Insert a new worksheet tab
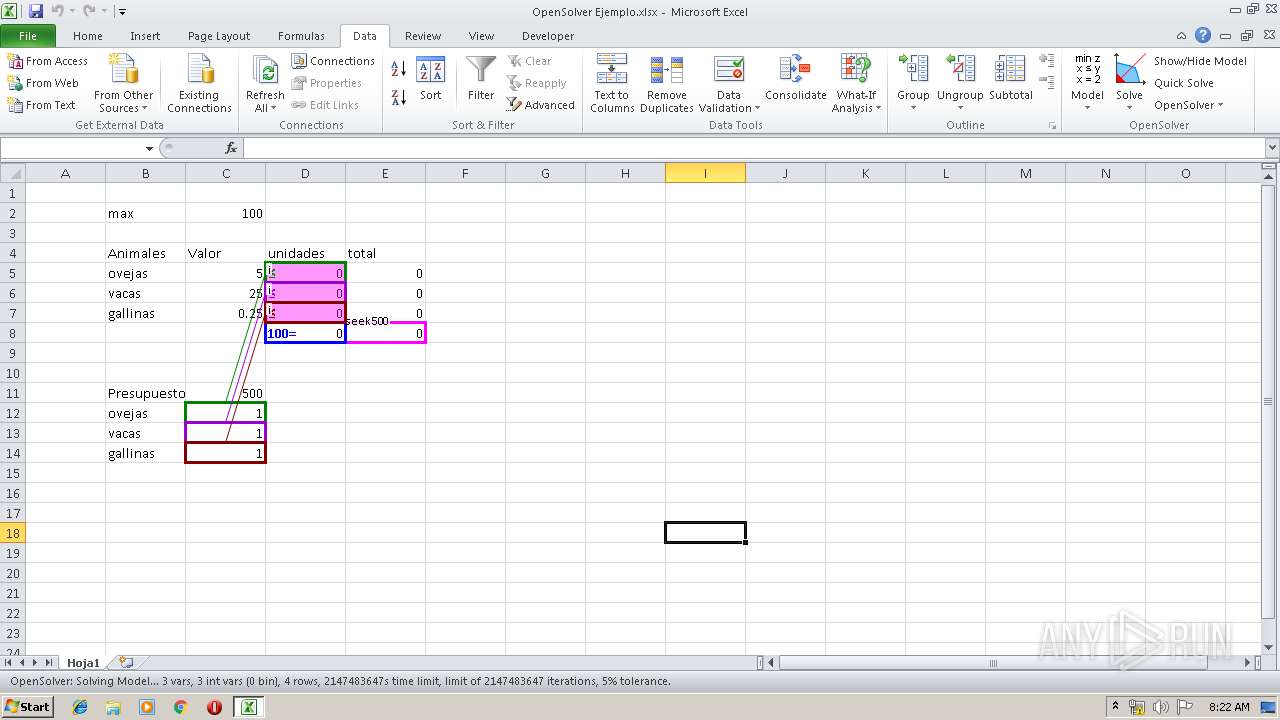Image resolution: width=1280 pixels, height=720 pixels. [126, 662]
